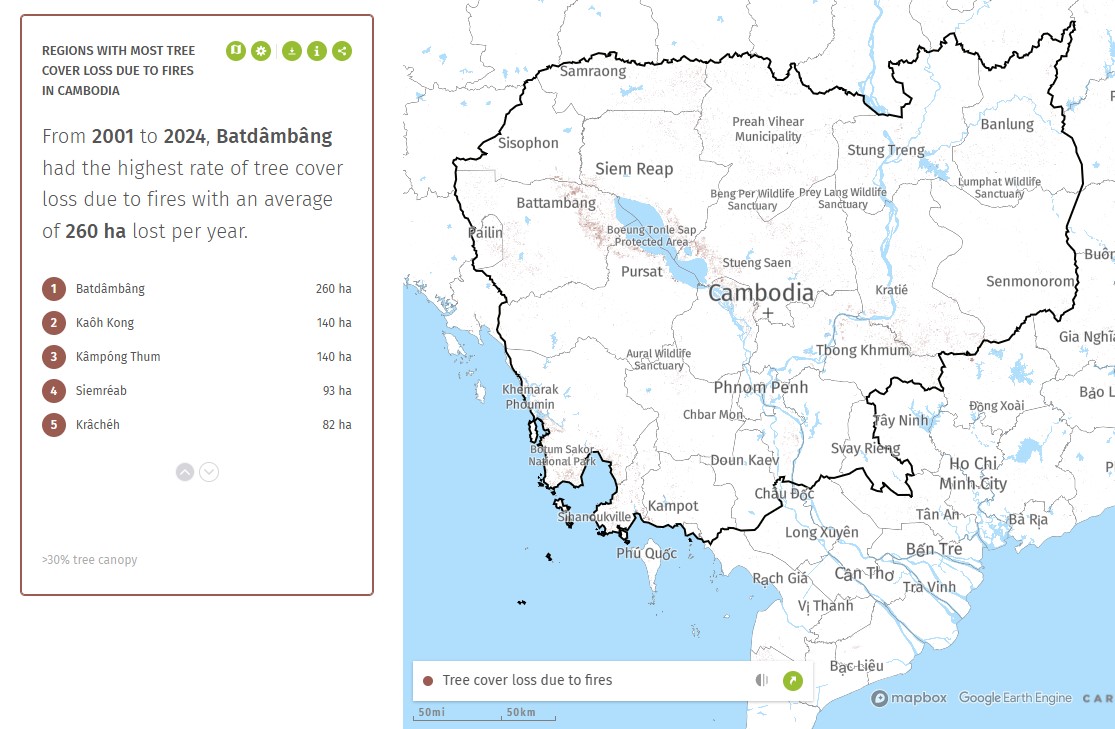The image size is (1115, 729).
Task: Open the Google Earth Engine attribution link
Action: (x=1015, y=698)
